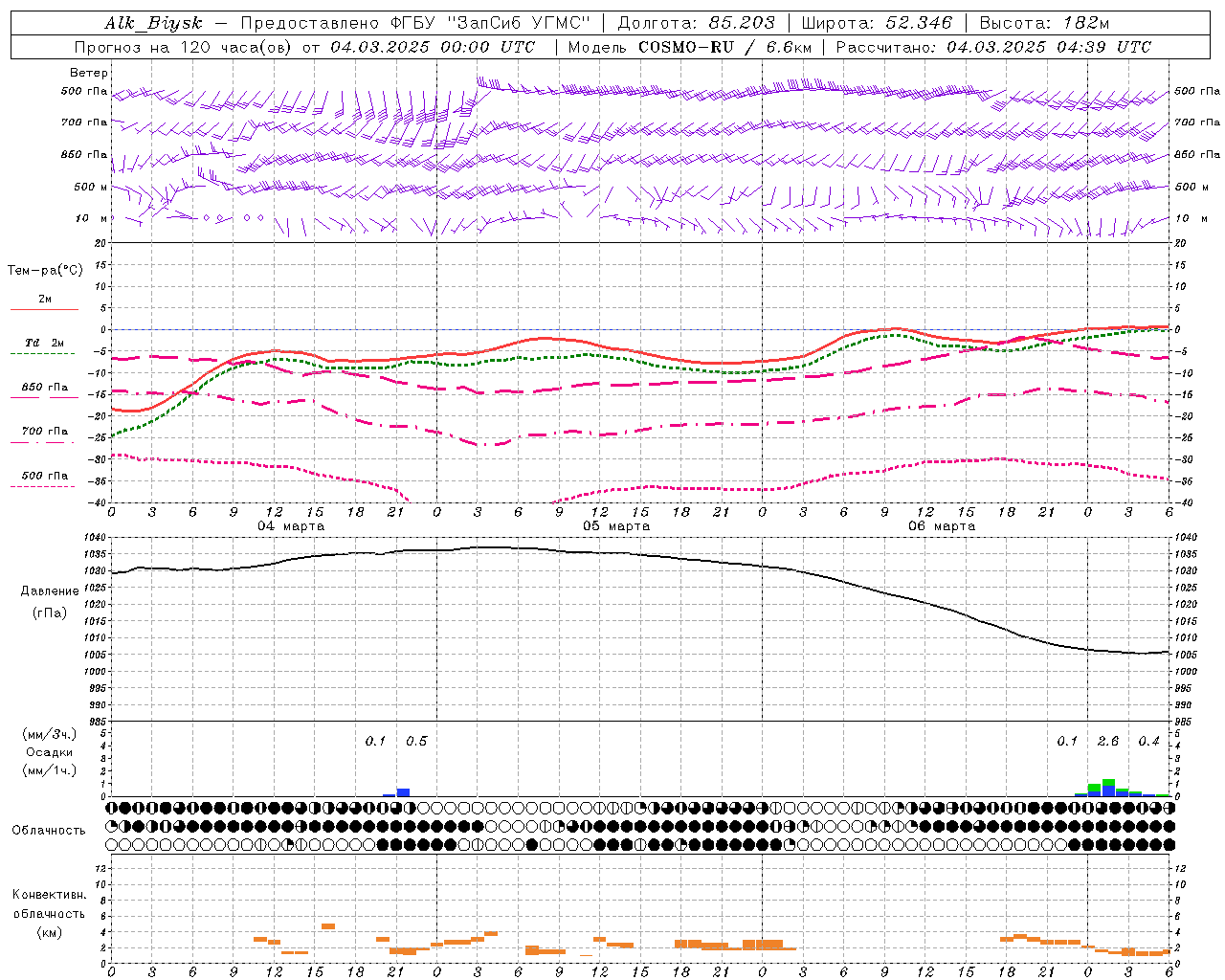The height and width of the screenshot is (980, 1225).
Task: Click the "700 гПа" temperature legend entry
Action: tap(44, 431)
